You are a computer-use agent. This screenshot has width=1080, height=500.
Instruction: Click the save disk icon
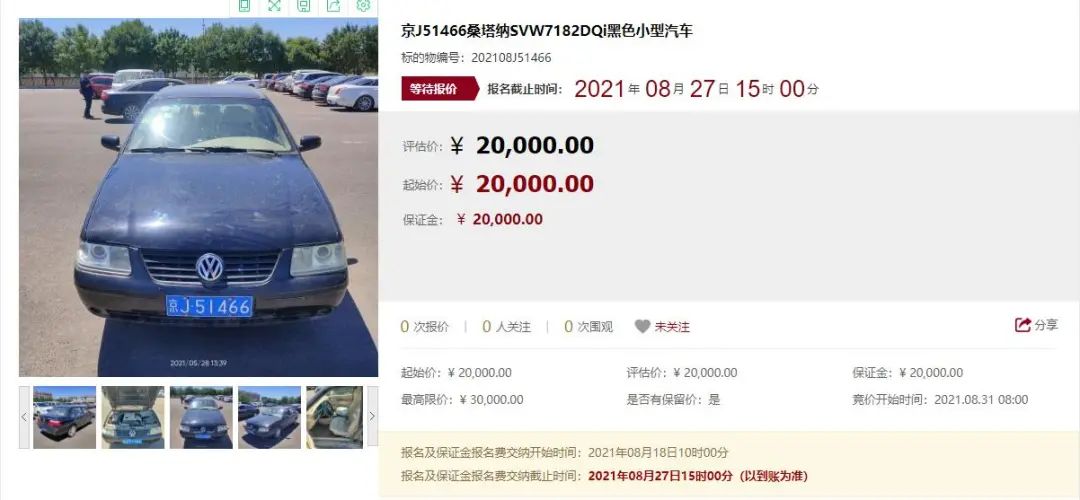pos(304,6)
